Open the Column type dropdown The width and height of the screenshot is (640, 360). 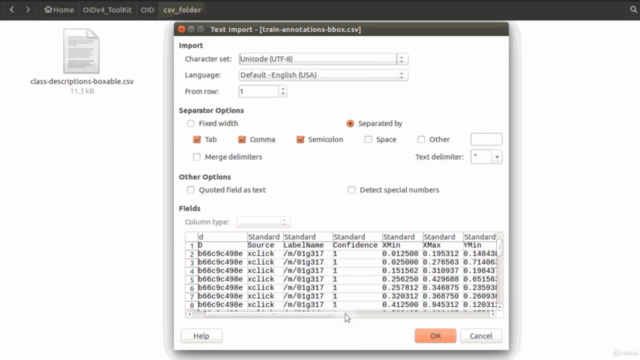263,222
